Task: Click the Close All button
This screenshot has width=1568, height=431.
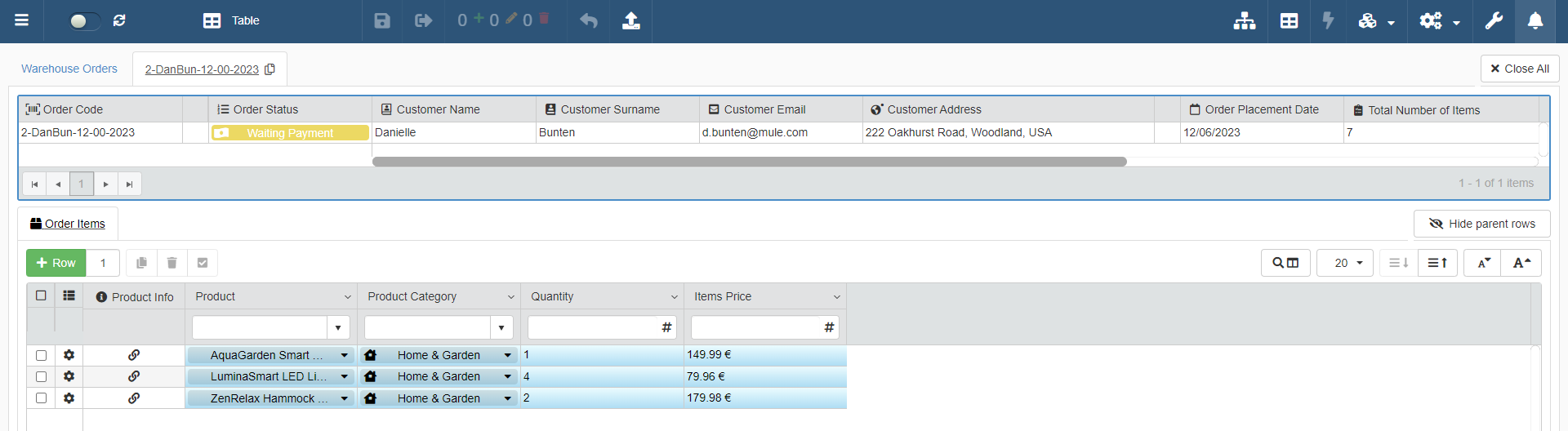Action: tap(1519, 69)
